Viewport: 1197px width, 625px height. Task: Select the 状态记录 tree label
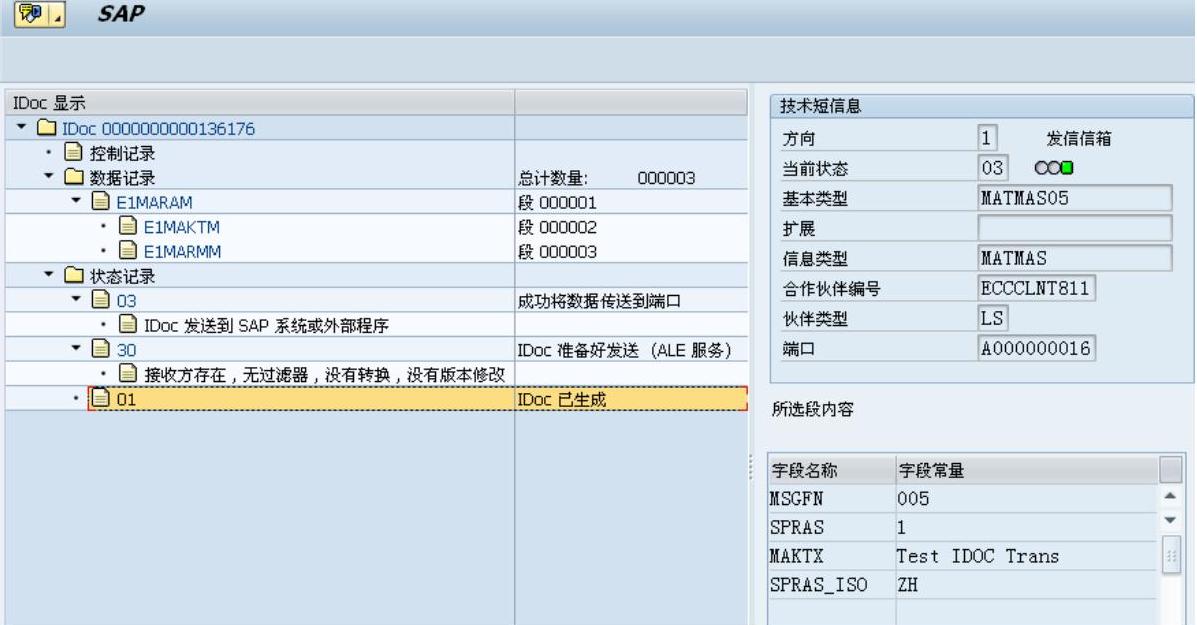[x=122, y=275]
